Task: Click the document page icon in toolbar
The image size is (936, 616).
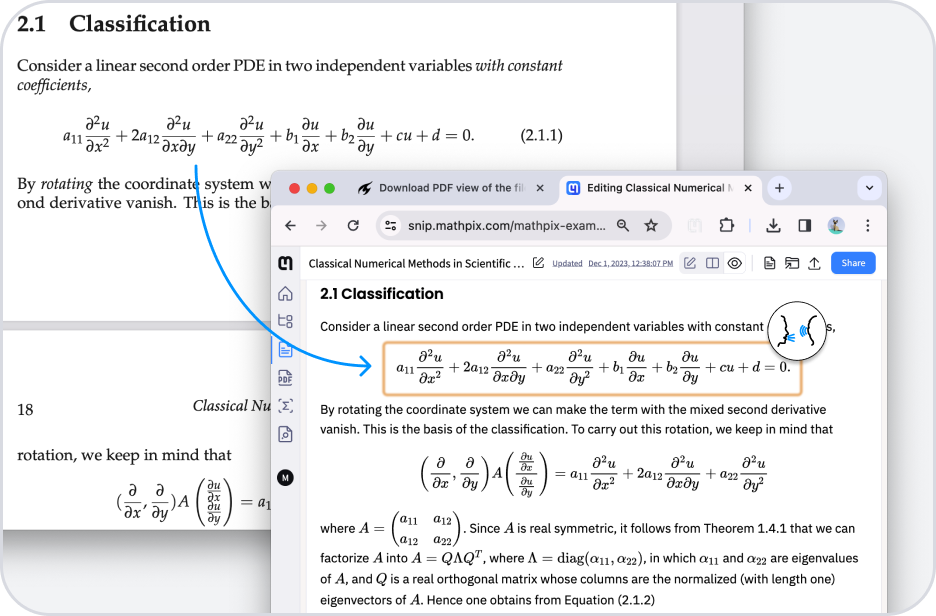Action: point(769,263)
